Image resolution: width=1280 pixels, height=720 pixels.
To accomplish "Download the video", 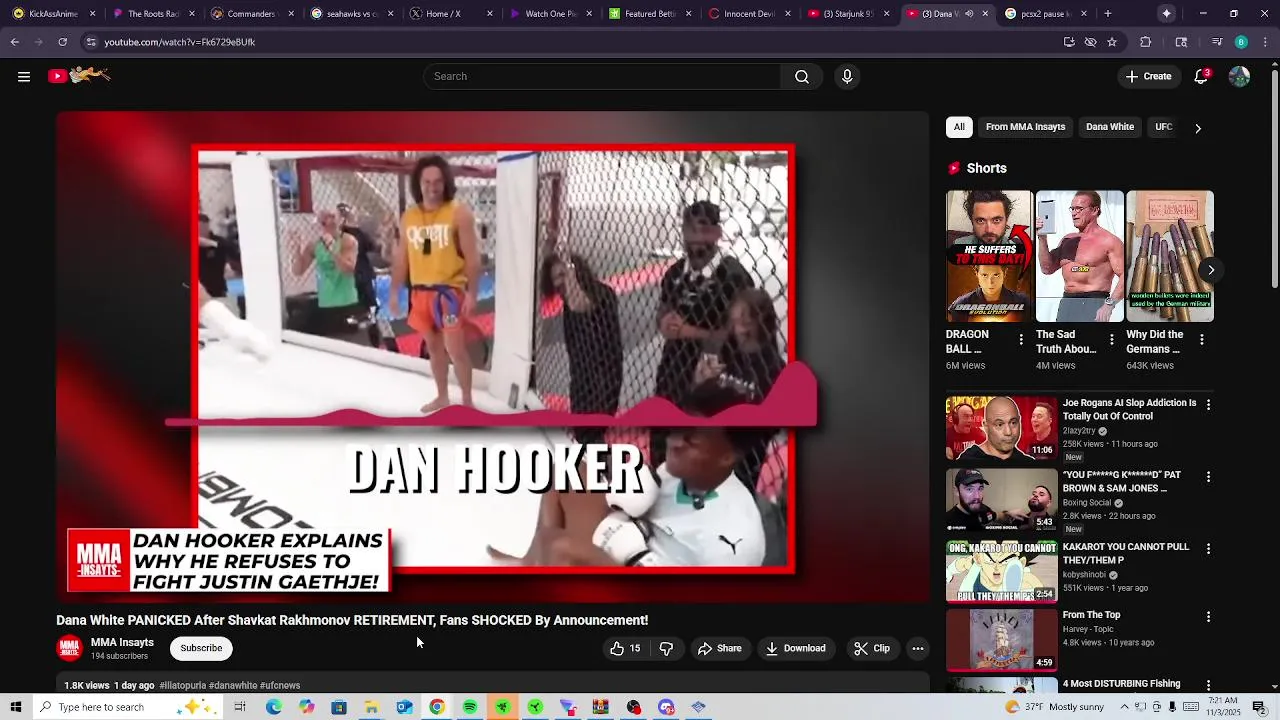I will tap(796, 648).
